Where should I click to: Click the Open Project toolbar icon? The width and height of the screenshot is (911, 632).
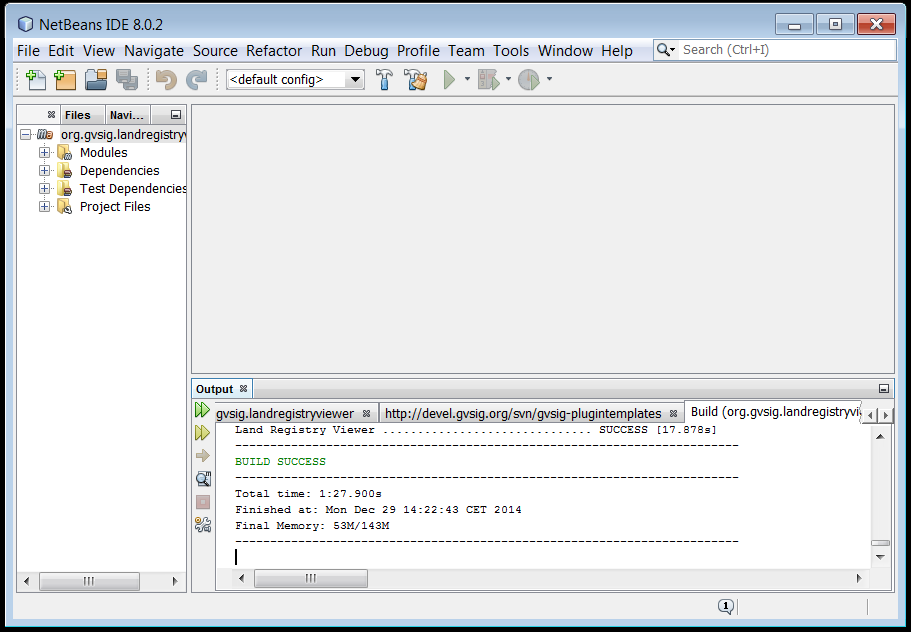(x=96, y=80)
